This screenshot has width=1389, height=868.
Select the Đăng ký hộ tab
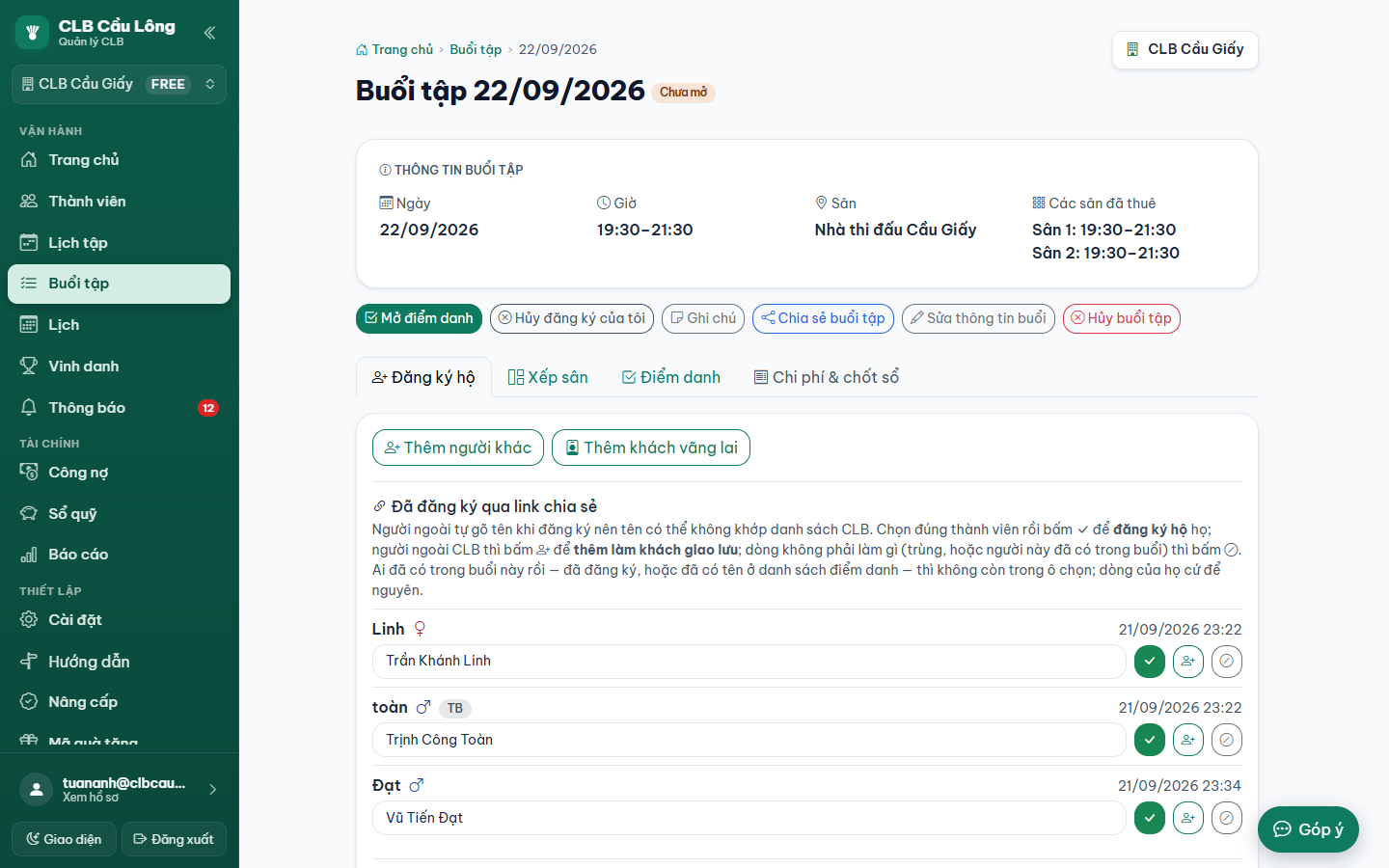coord(423,377)
